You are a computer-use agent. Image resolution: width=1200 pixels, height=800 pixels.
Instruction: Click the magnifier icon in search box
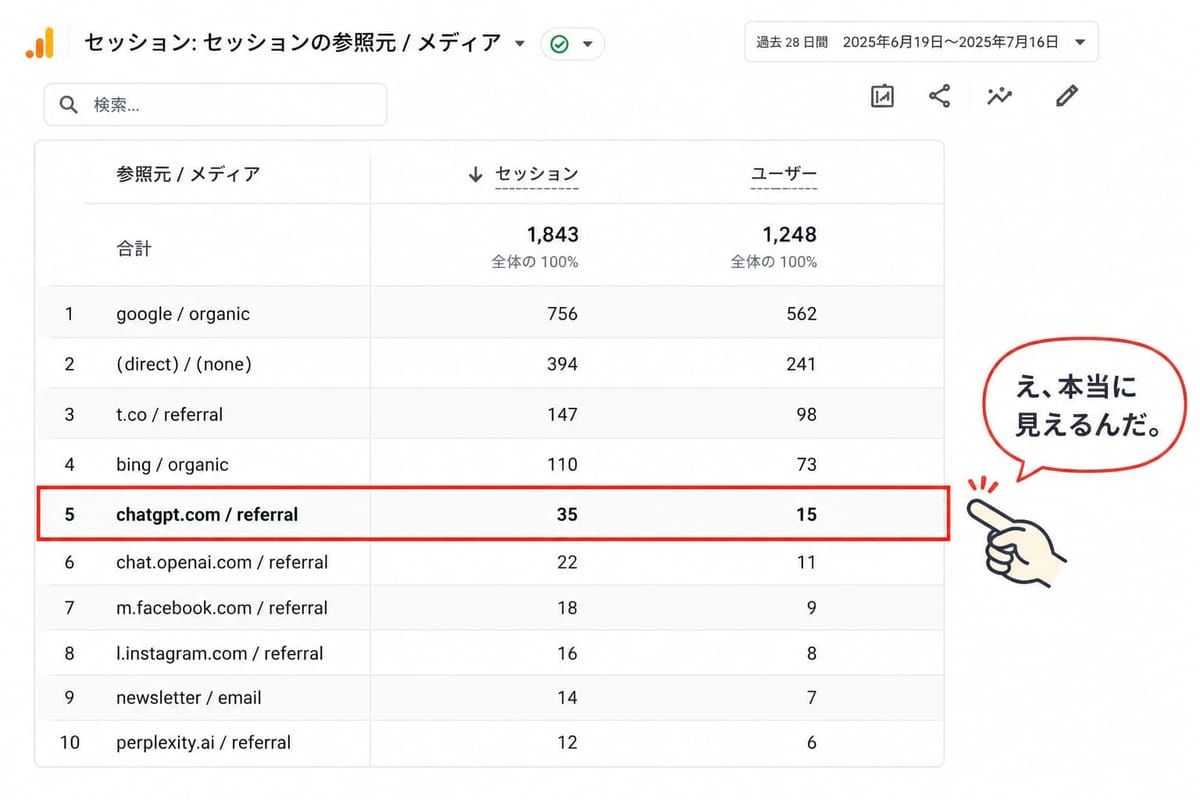pos(69,104)
